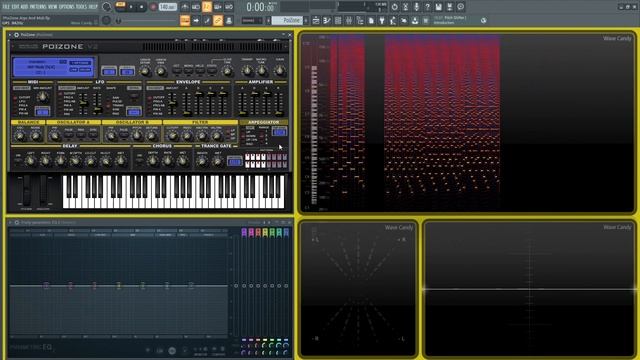Open EQ window options menu arrow

click(10, 222)
